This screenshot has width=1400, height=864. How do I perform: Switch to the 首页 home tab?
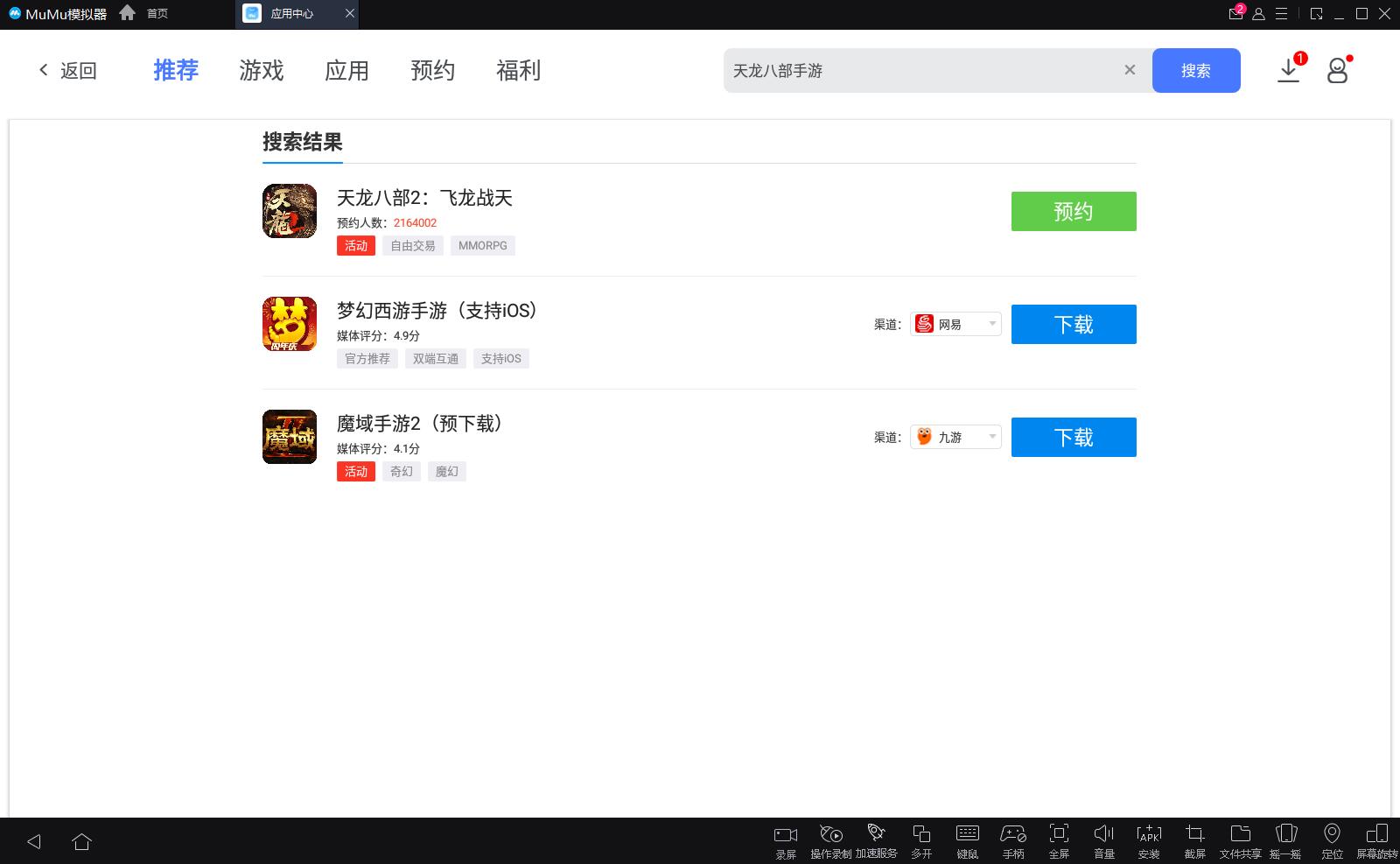pyautogui.click(x=144, y=13)
